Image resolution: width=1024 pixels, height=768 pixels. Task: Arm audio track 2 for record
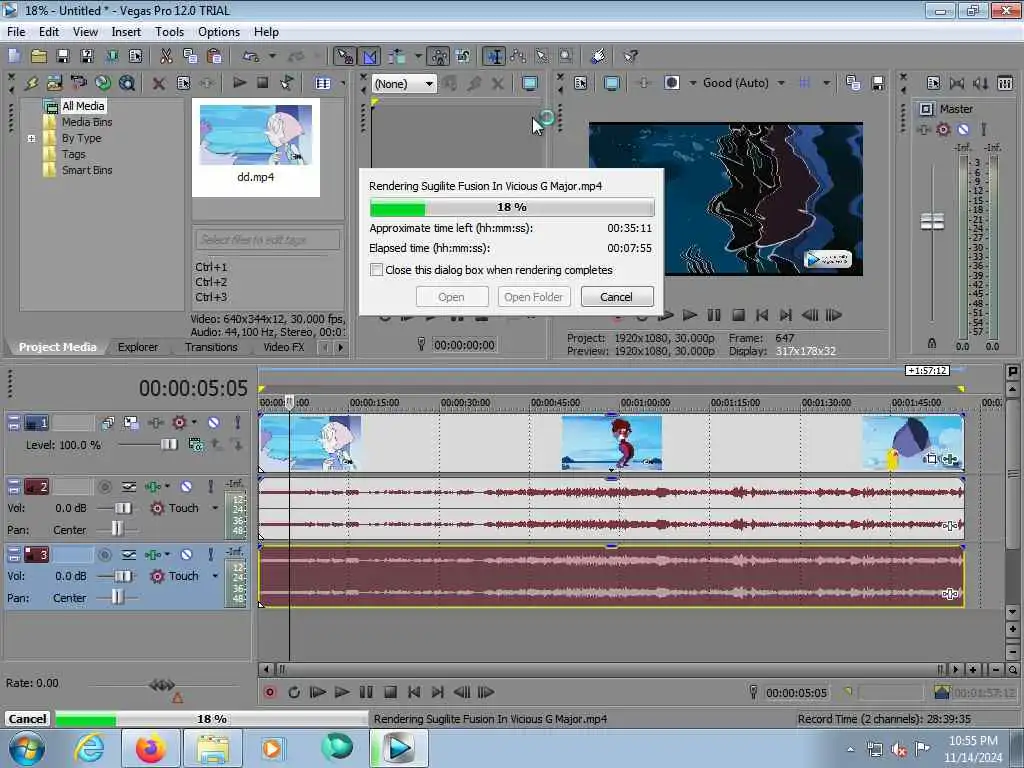(104, 487)
